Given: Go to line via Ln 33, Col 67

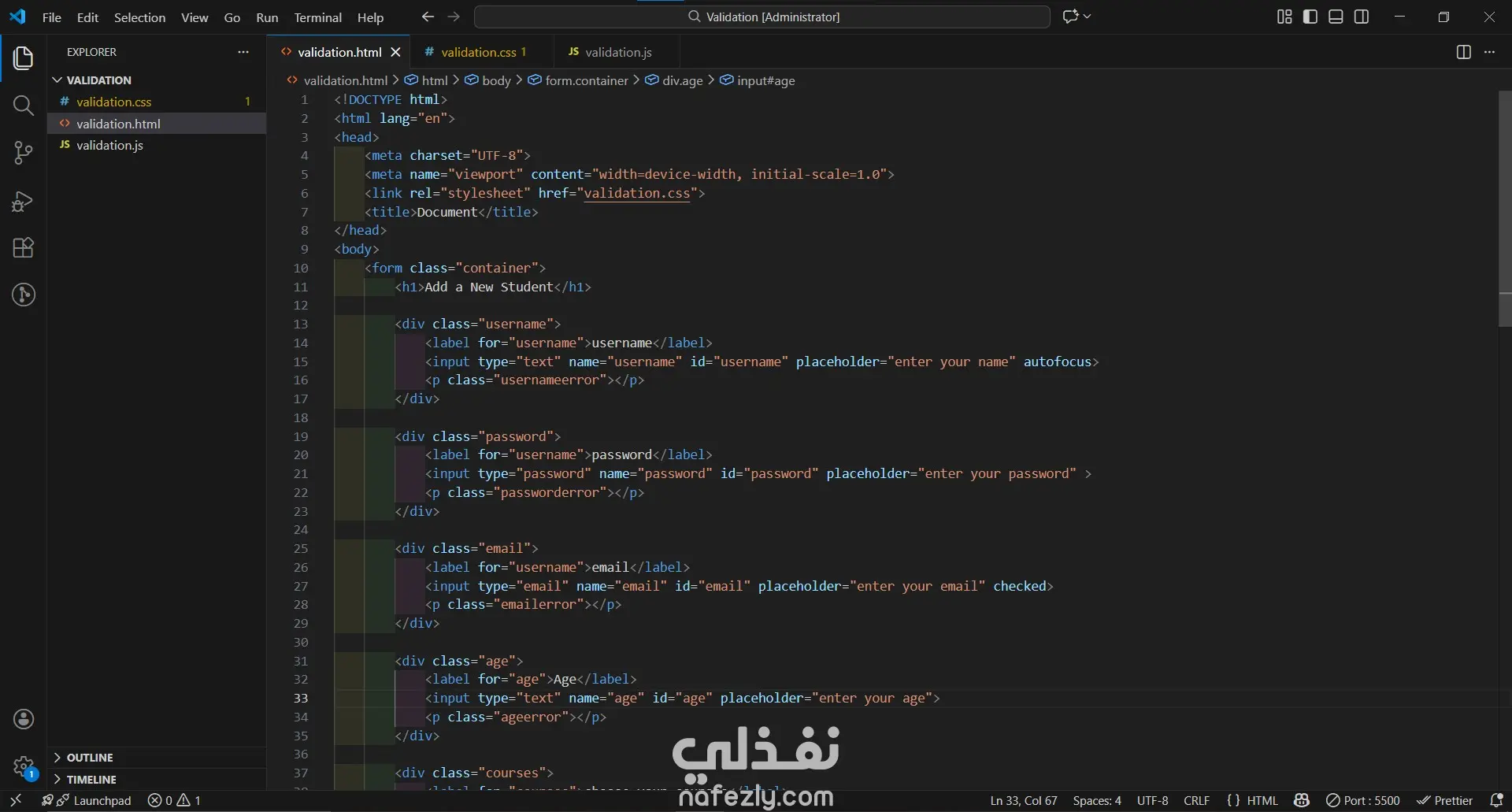Looking at the screenshot, I should point(1024,800).
